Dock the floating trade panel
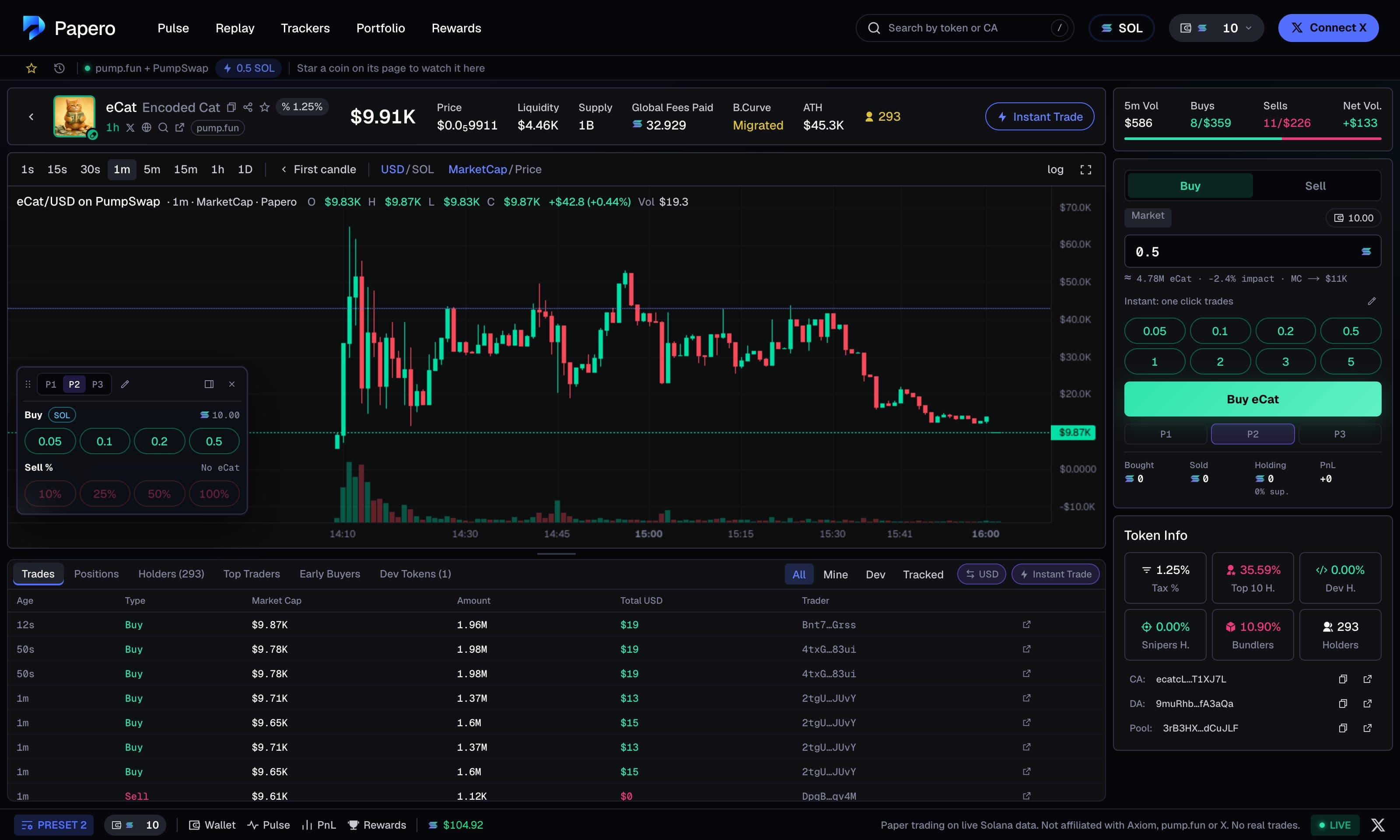Viewport: 1400px width, 840px height. point(209,384)
